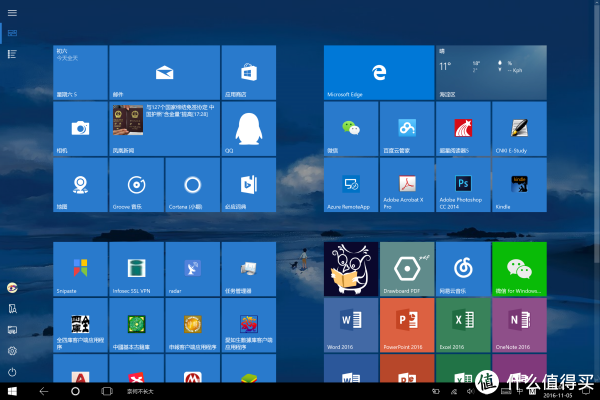600x400 pixels.
Task: Launch Microsoft Edge tile
Action: coord(379,72)
